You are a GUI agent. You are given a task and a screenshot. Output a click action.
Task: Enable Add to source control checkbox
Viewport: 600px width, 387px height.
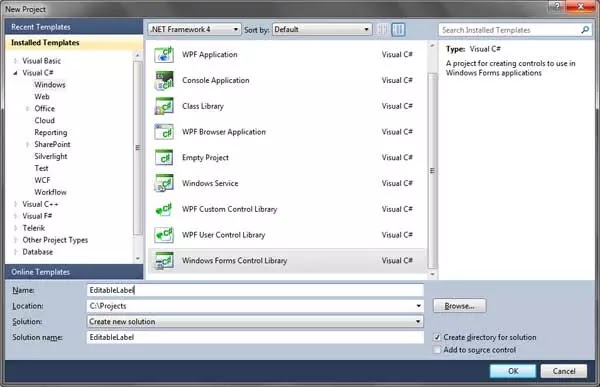(437, 349)
